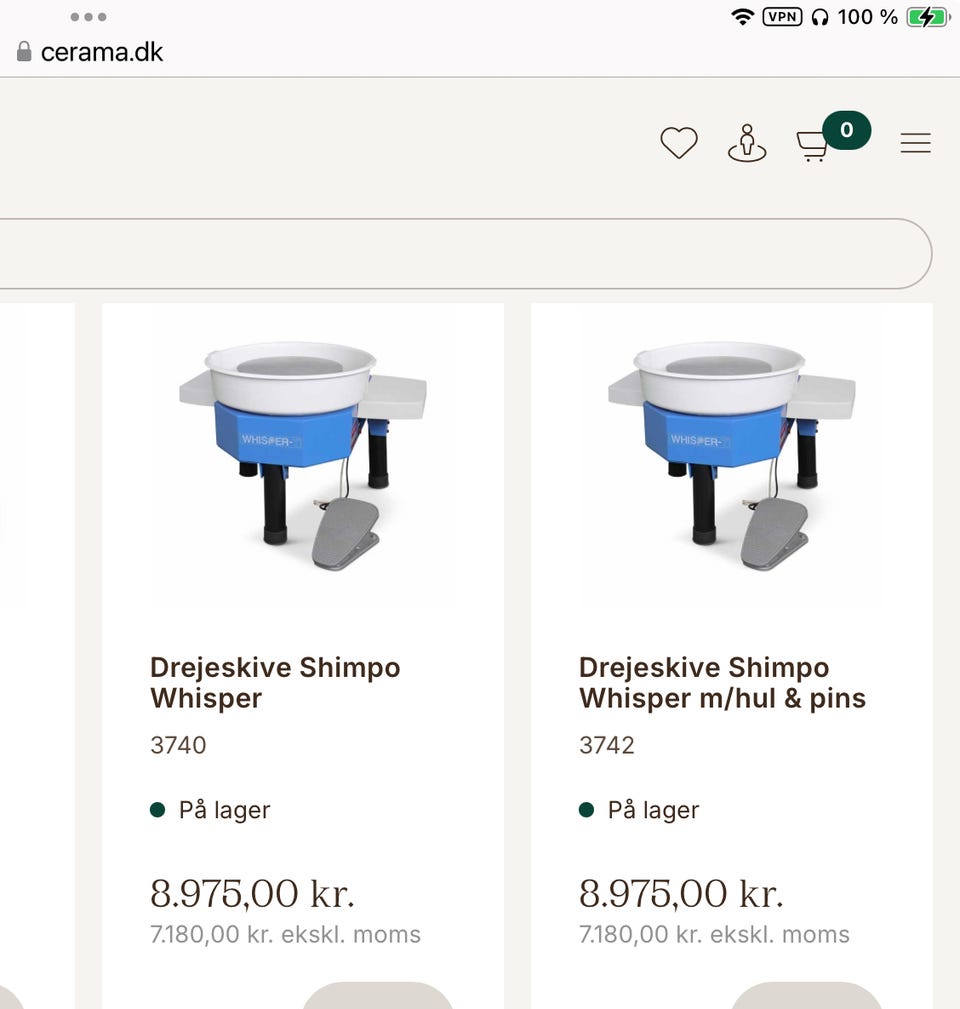
Task: Open the shopping cart icon
Action: tap(812, 146)
